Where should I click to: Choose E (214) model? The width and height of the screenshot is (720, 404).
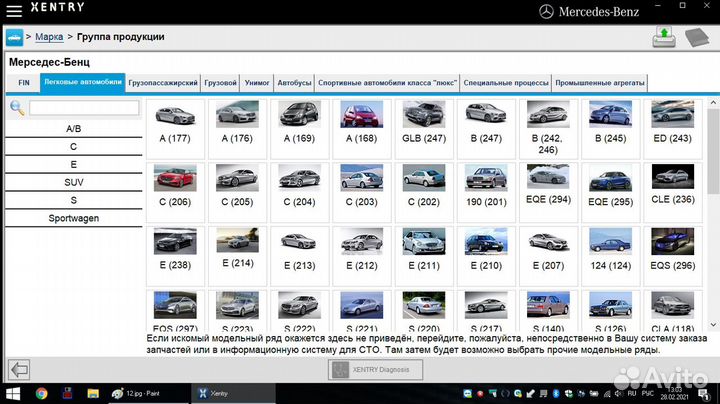point(237,256)
